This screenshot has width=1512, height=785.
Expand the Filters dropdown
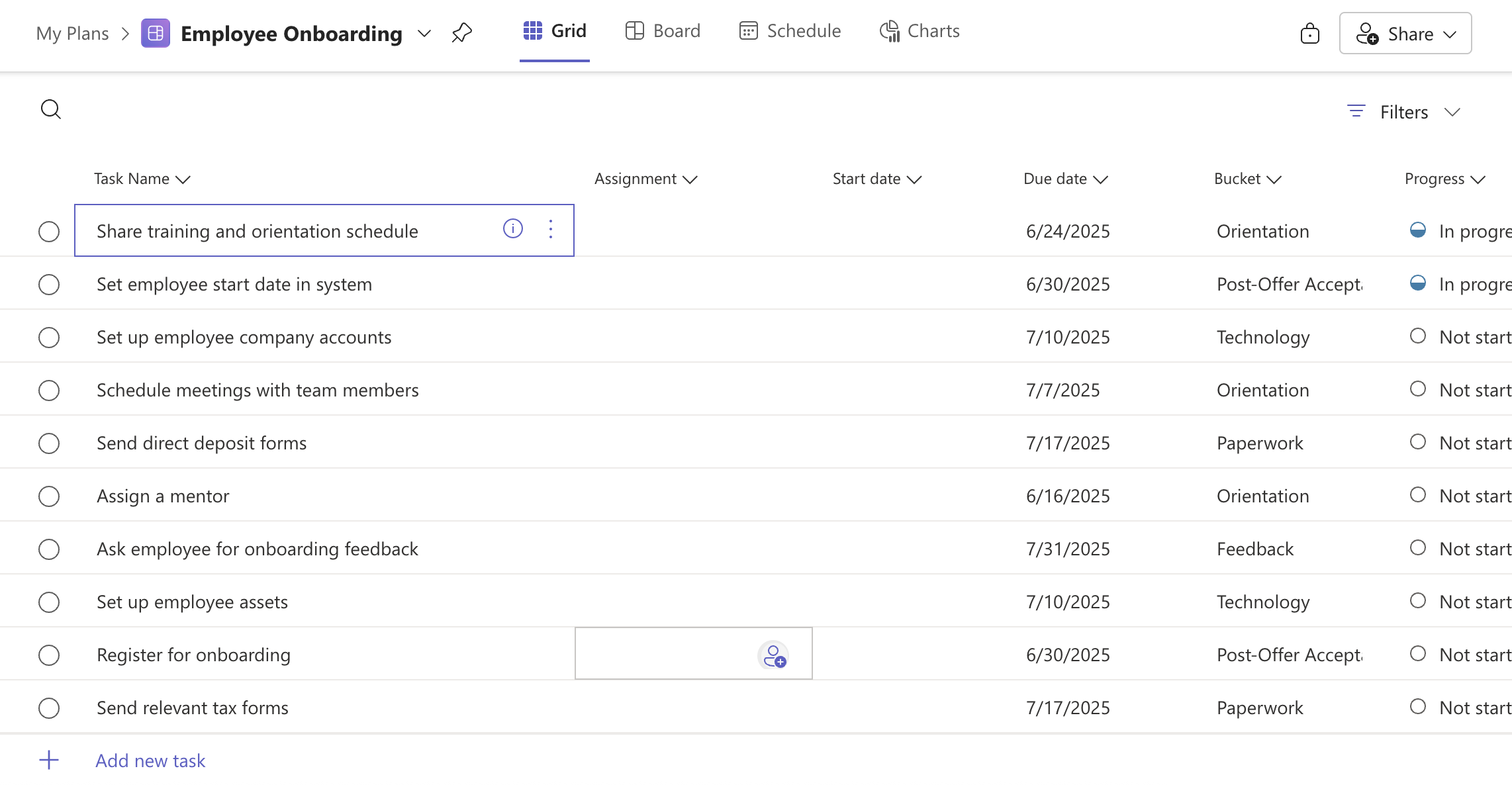point(1403,112)
